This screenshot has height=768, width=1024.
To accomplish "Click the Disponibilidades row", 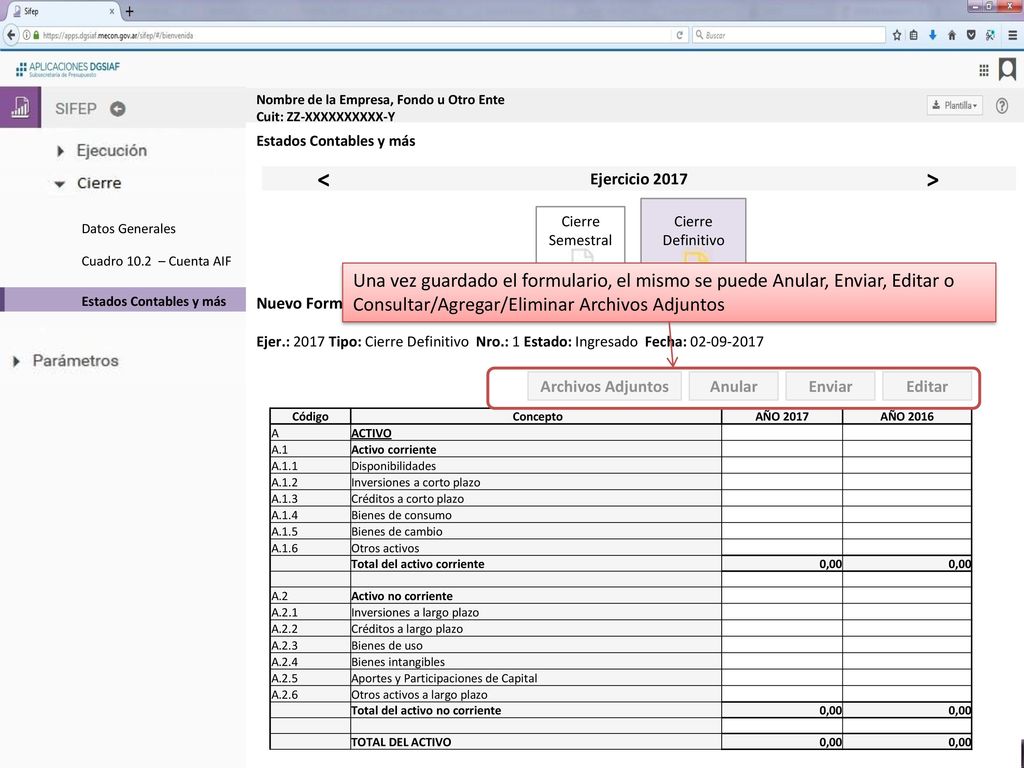I will pos(620,466).
